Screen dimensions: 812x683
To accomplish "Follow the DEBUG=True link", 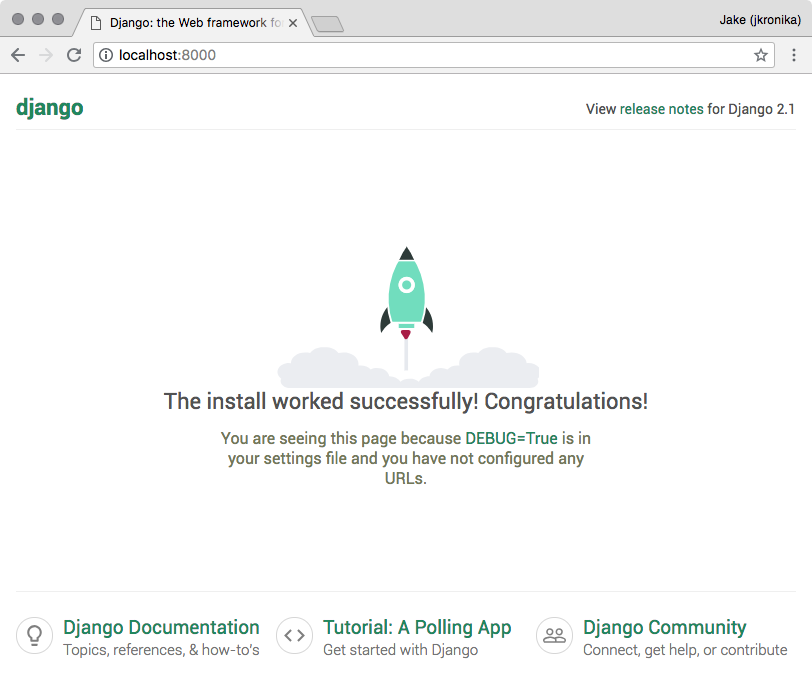I will tap(511, 438).
